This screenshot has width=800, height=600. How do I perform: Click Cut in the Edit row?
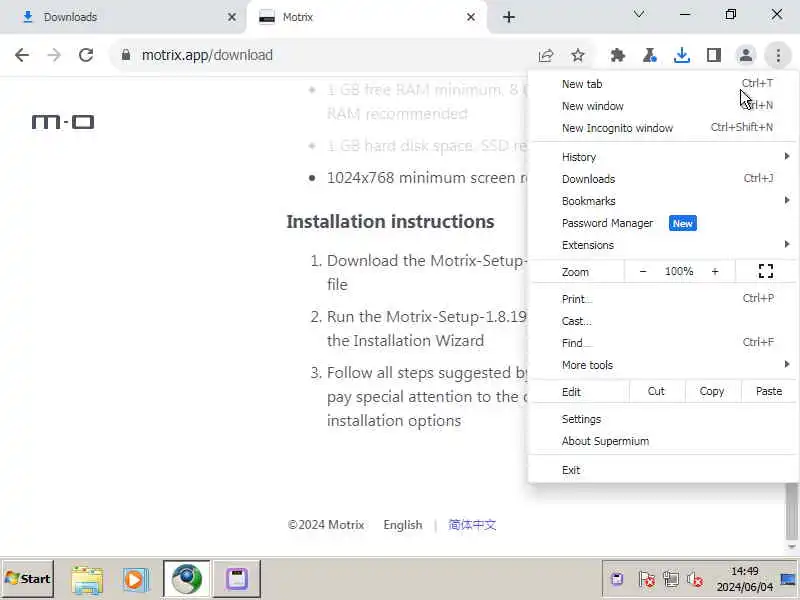coord(656,391)
